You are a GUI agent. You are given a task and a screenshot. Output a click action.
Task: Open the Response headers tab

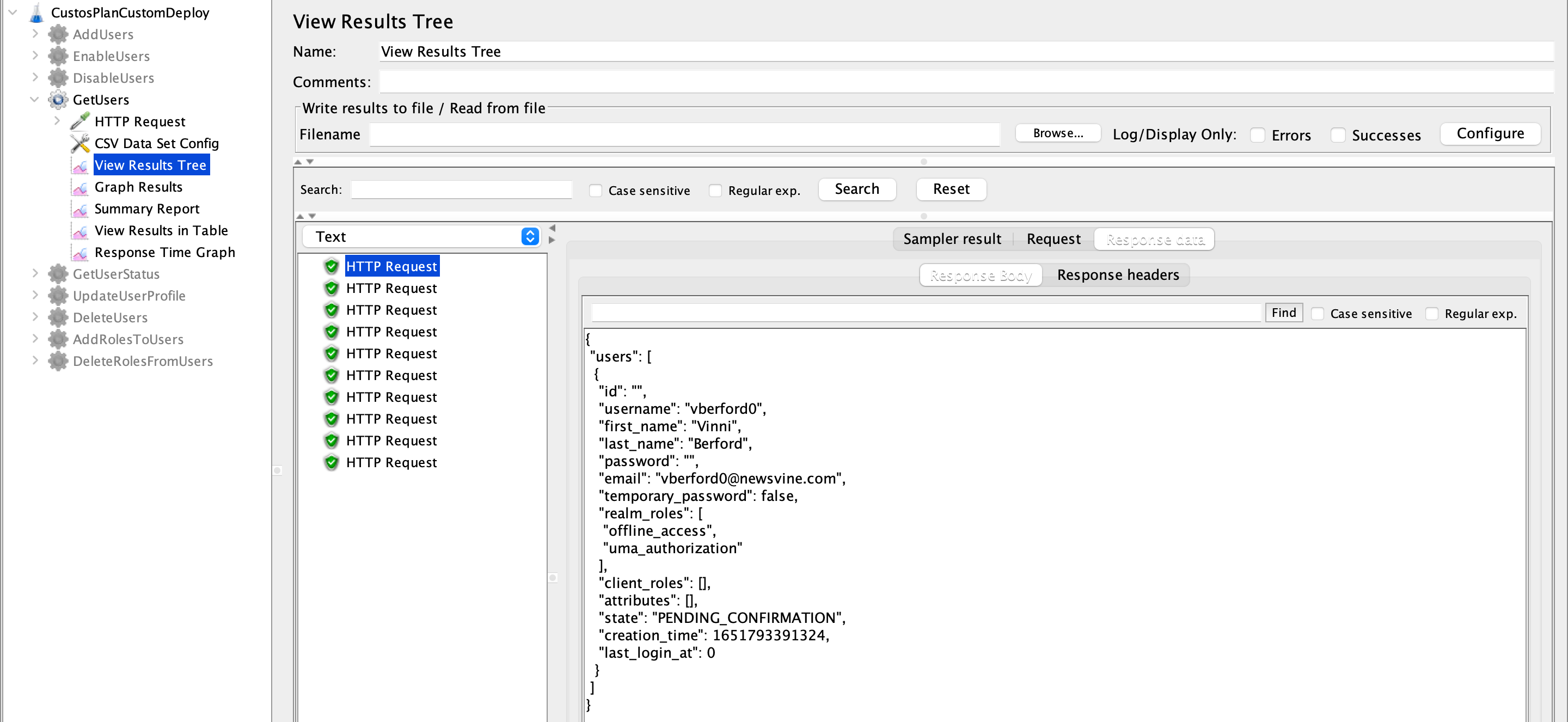[x=1118, y=274]
